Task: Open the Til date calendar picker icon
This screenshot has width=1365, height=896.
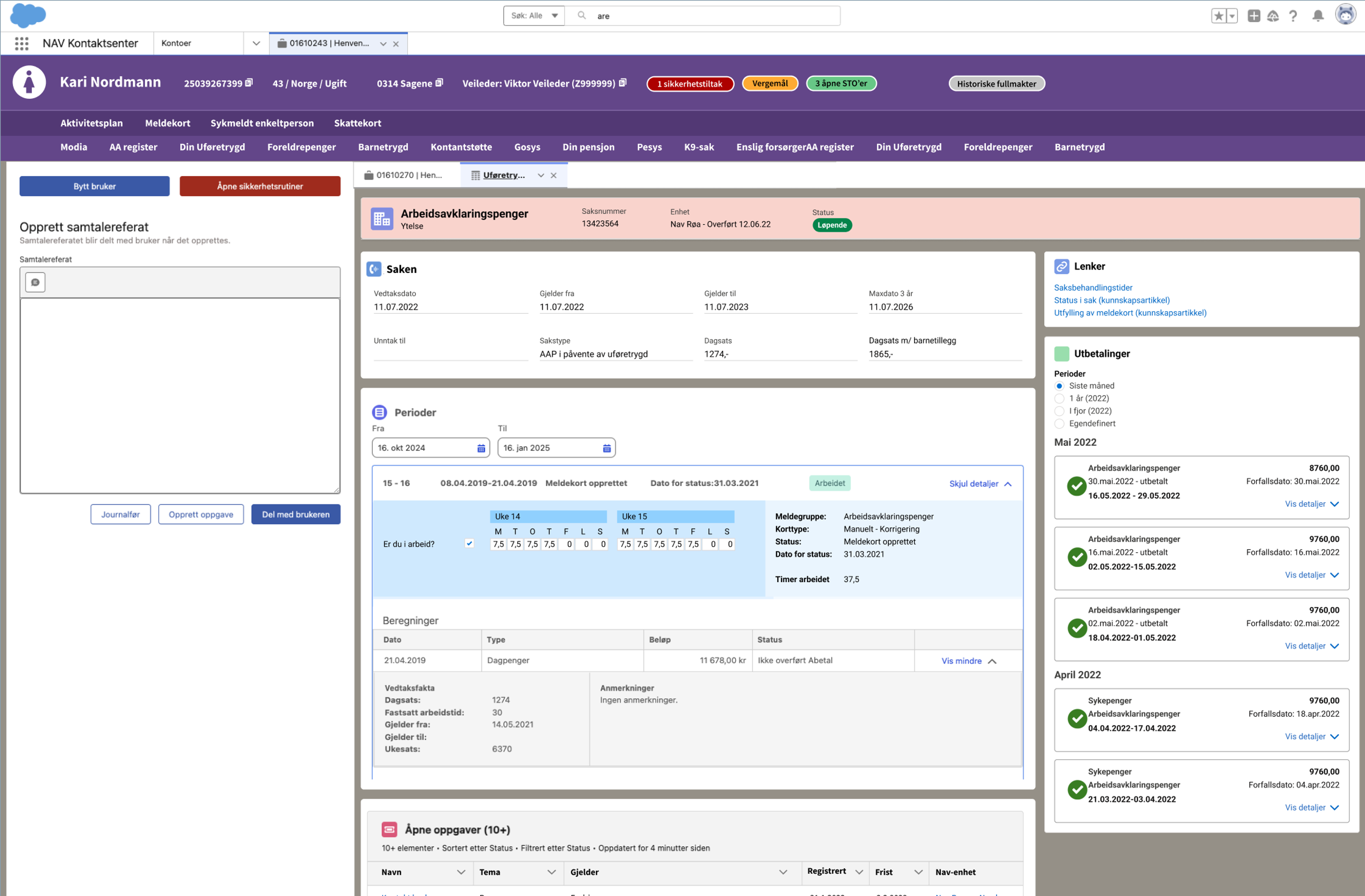Action: (x=607, y=448)
